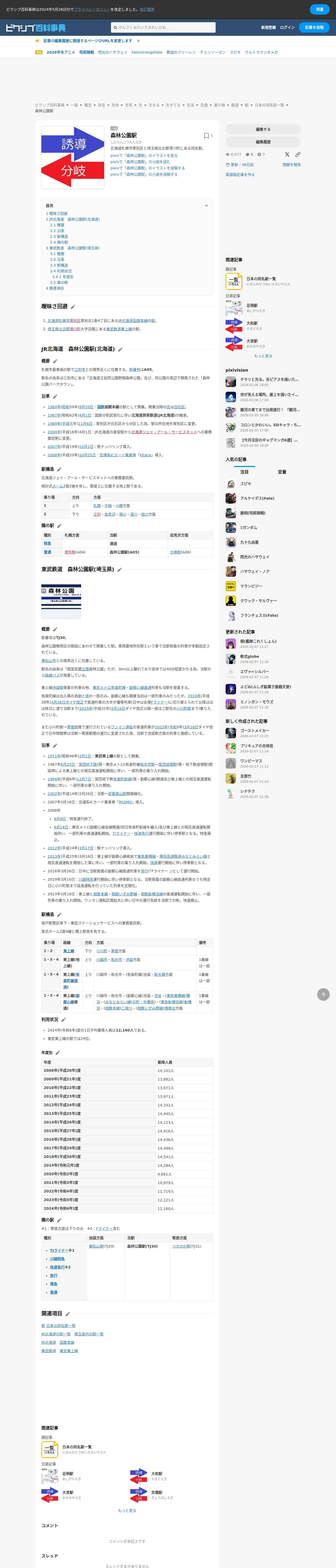This screenshot has width=336, height=1568.
Task: Edit the 利用状況 section pencil
Action: click(63, 1019)
